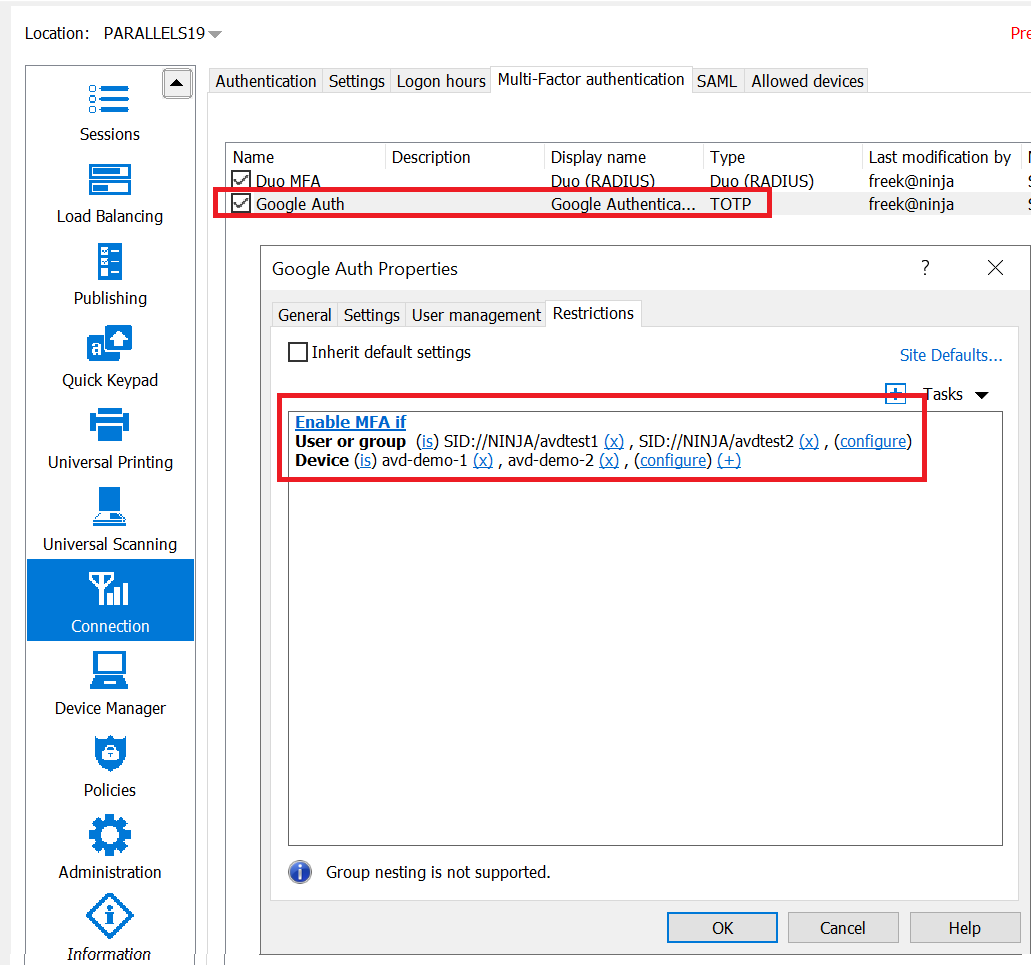This screenshot has height=965, width=1035.
Task: Click the OK button
Action: (722, 928)
